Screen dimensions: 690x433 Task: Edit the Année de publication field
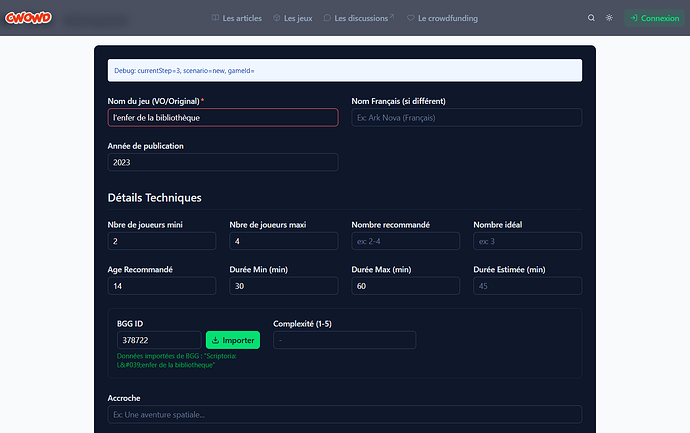pos(222,162)
